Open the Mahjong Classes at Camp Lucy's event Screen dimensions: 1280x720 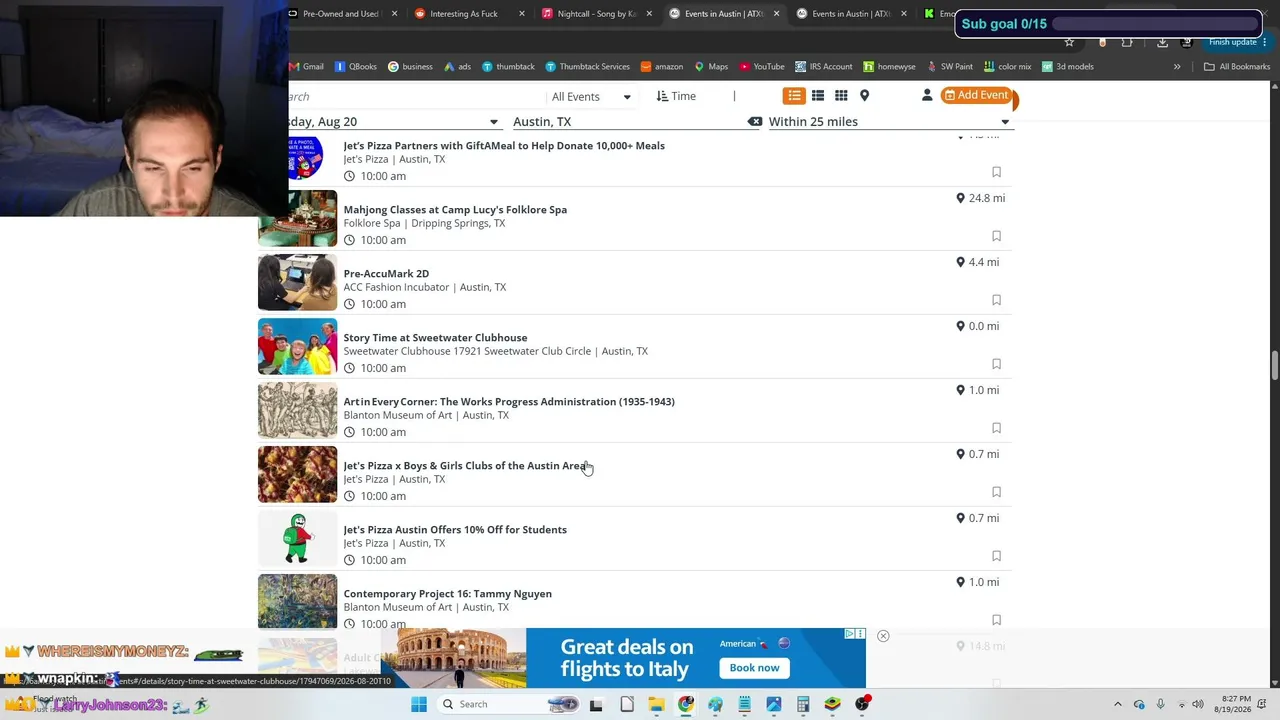pyautogui.click(x=455, y=210)
